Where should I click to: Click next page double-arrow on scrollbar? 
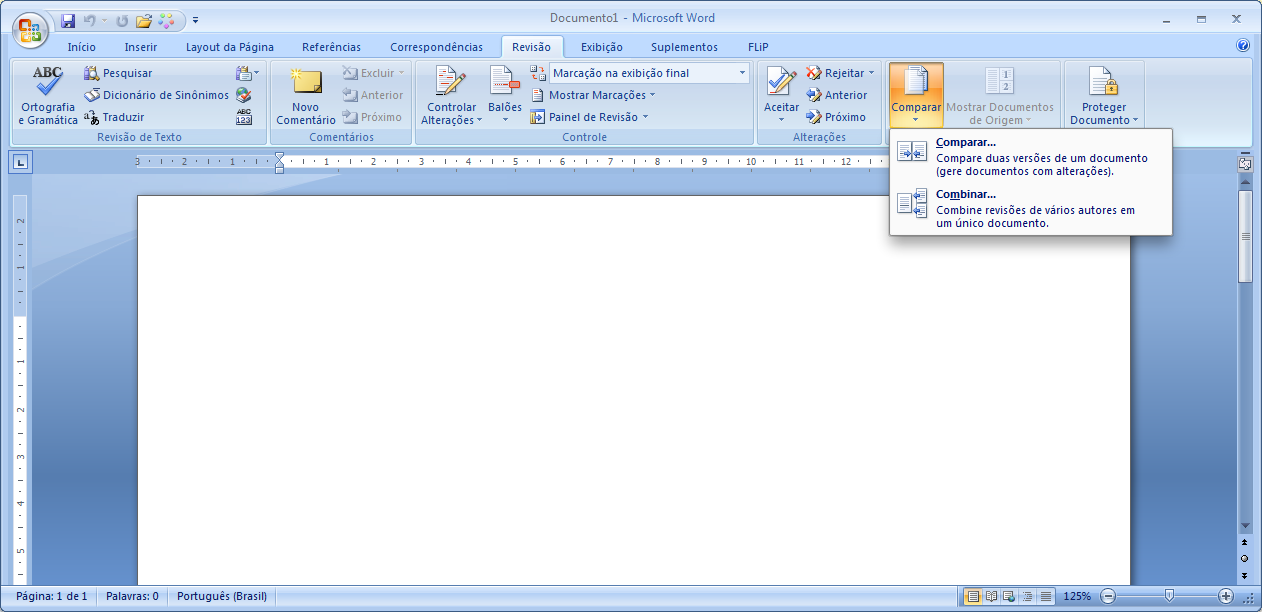pos(1245,575)
